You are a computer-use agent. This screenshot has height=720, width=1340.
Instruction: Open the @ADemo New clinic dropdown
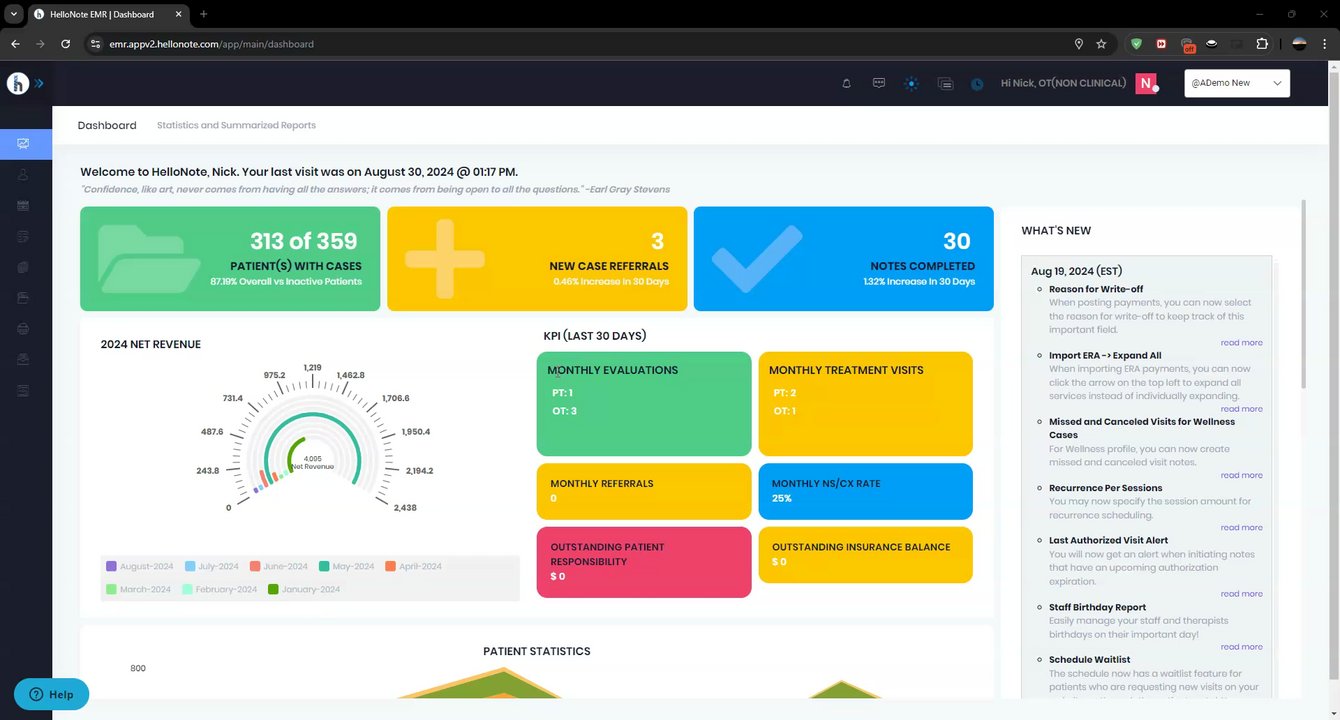[x=1237, y=83]
